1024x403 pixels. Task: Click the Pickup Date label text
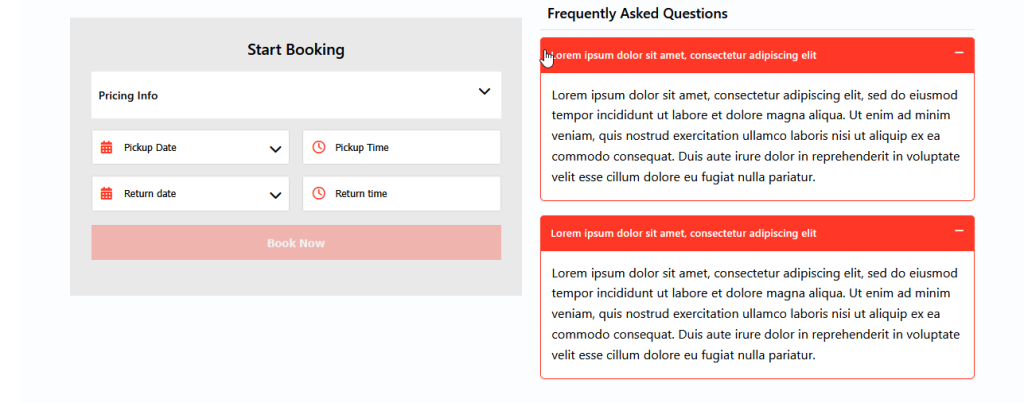pyautogui.click(x=150, y=148)
